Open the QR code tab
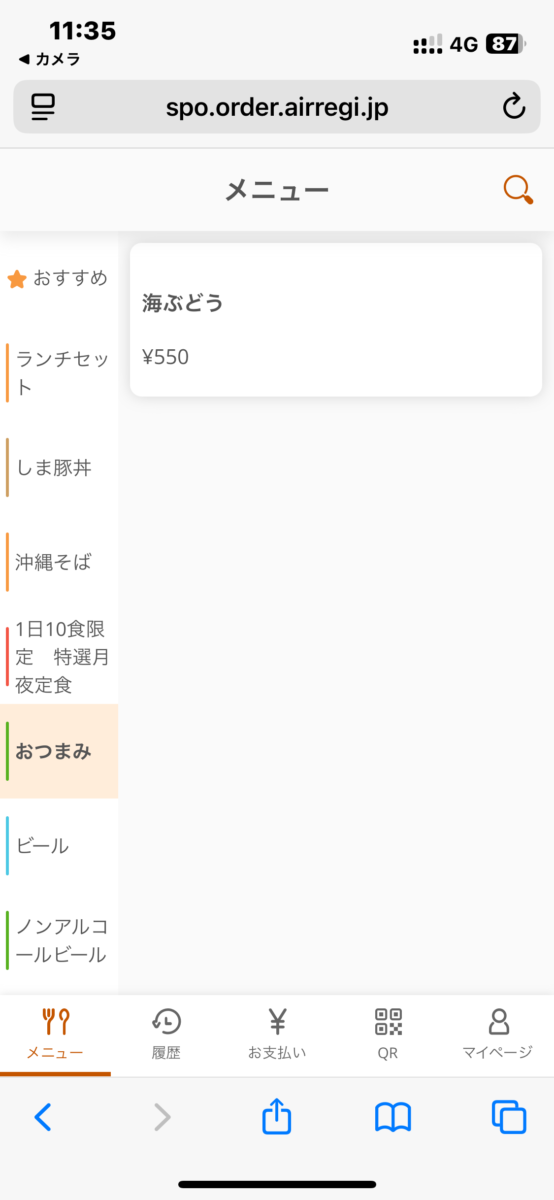Viewport: 554px width, 1200px height. pos(388,1035)
